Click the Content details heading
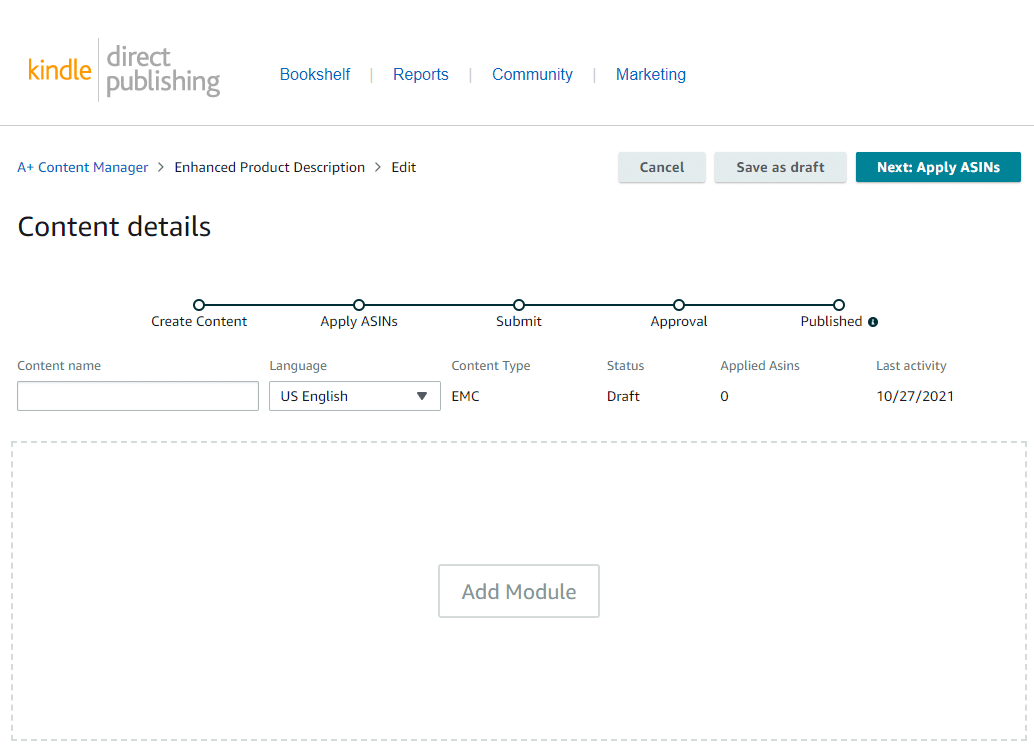The height and width of the screenshot is (752, 1034). (114, 227)
